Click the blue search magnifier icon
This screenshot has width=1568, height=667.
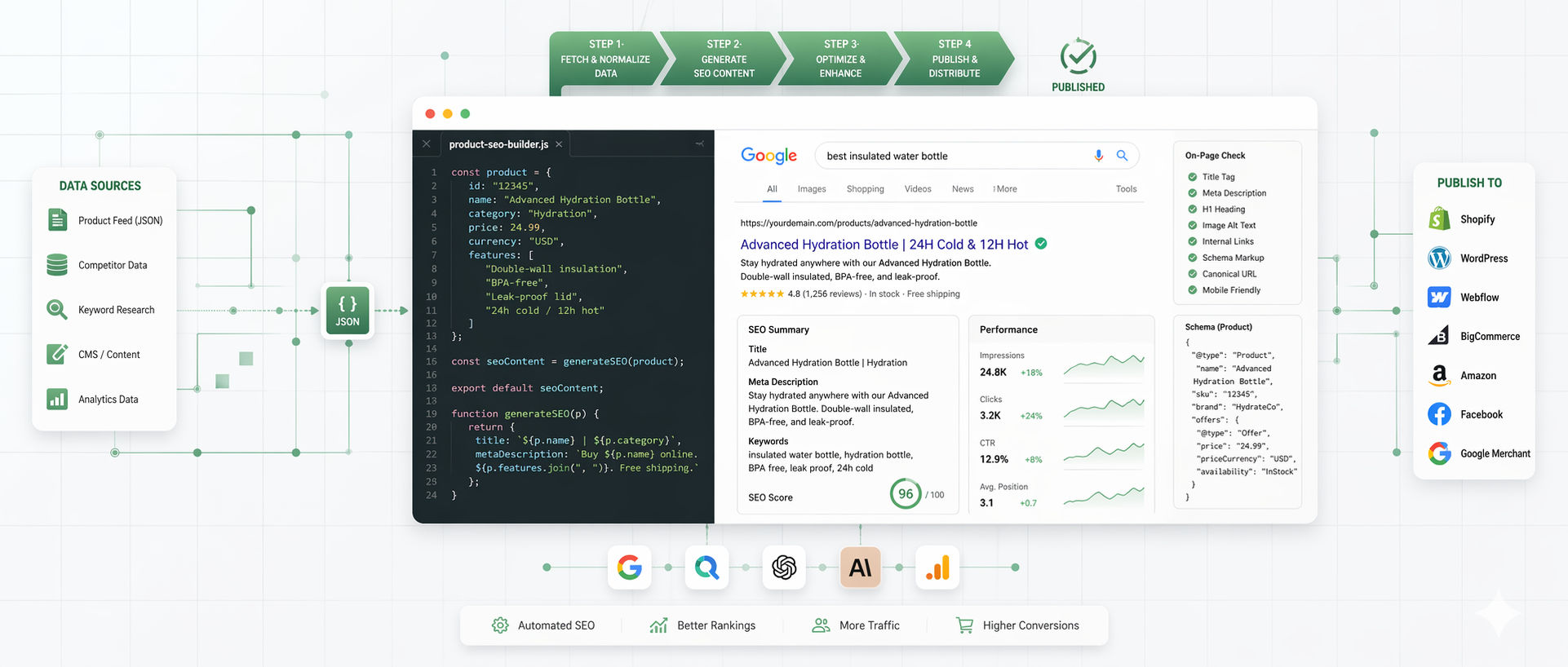point(1122,156)
